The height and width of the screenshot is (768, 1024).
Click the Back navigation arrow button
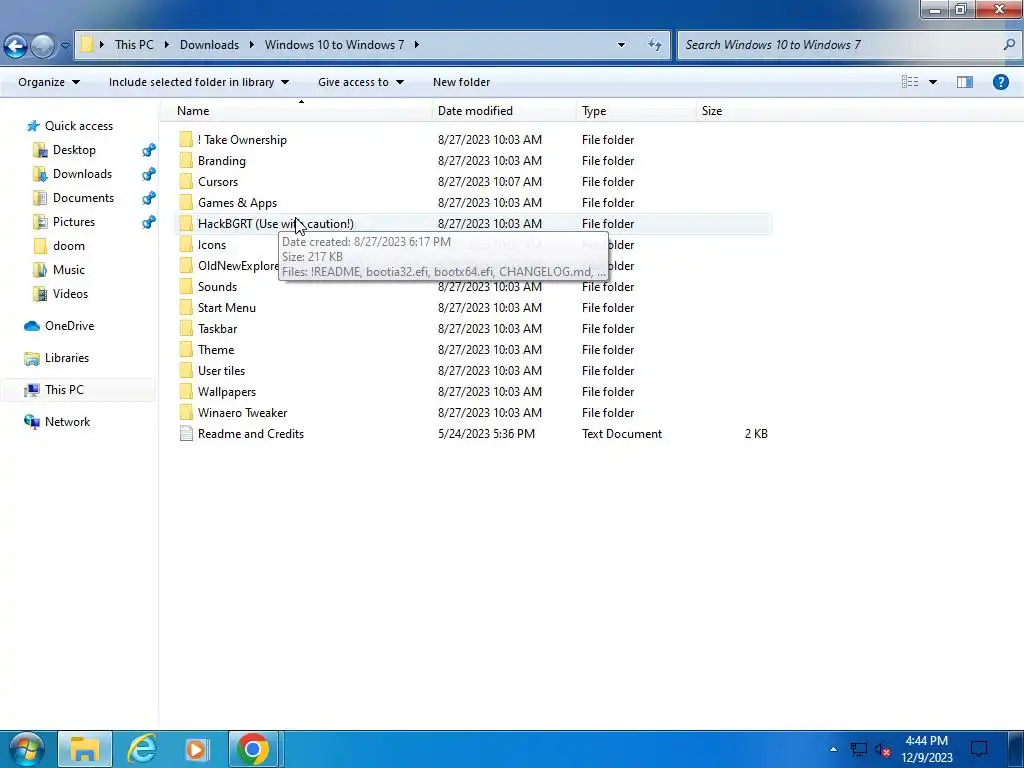click(x=16, y=46)
